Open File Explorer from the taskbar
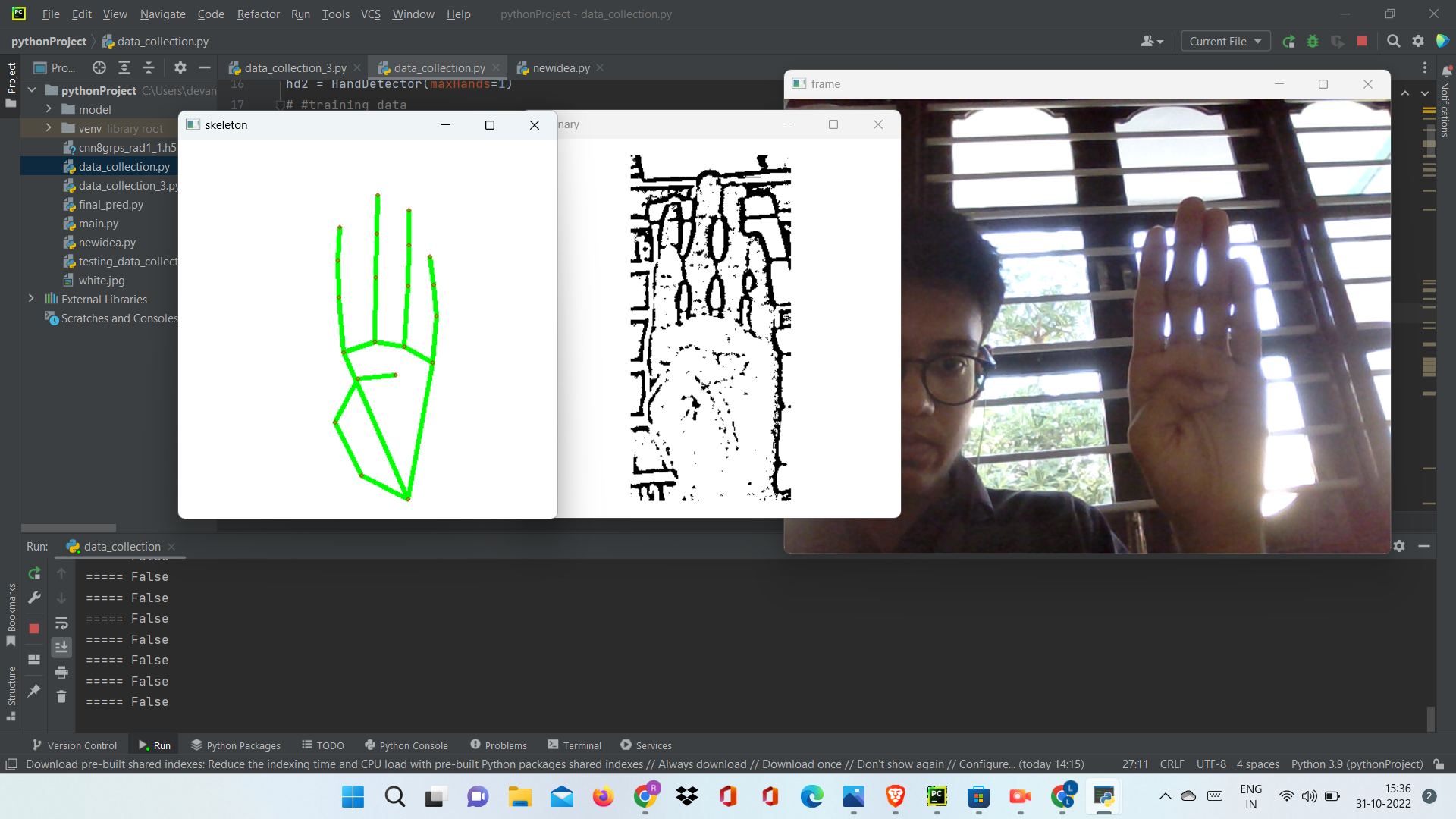 519,796
